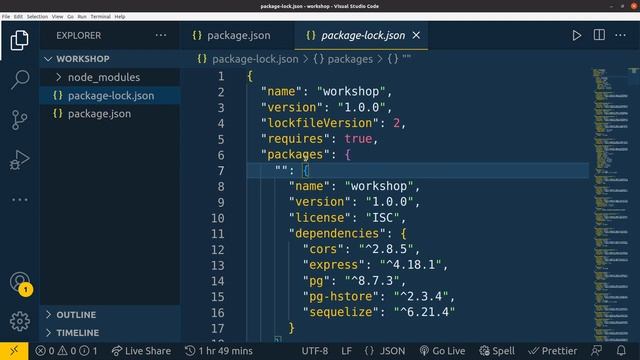Show errors and warnings panel
Viewport: 640px width, 360px height.
[66, 351]
